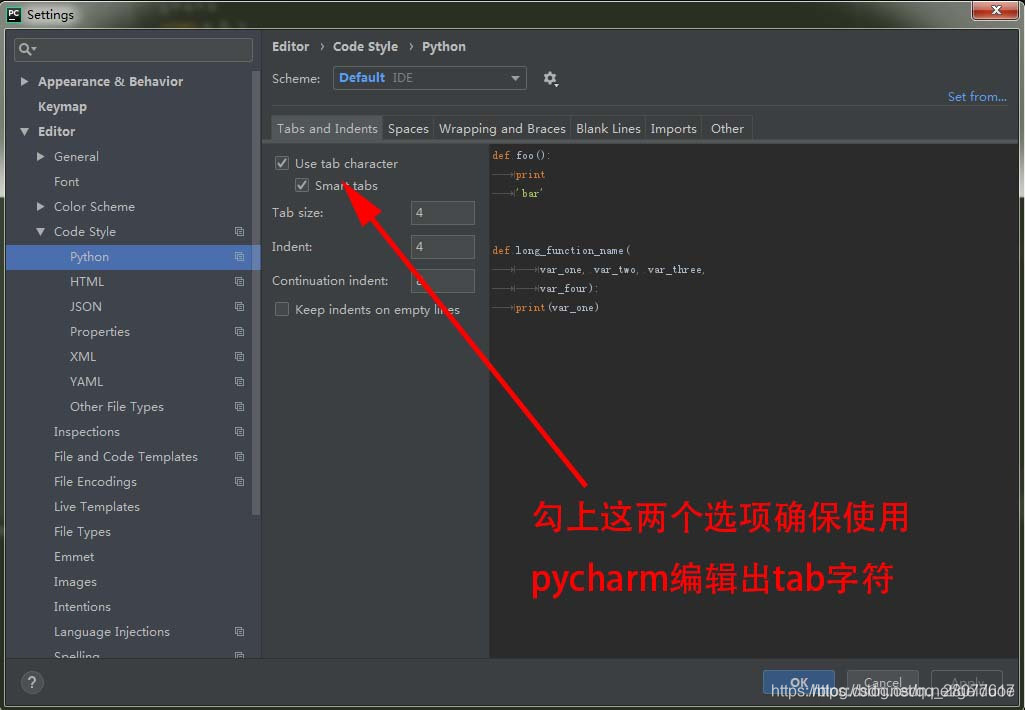Open the Wrapping and Braces tab
This screenshot has width=1025, height=710.
pyautogui.click(x=502, y=128)
